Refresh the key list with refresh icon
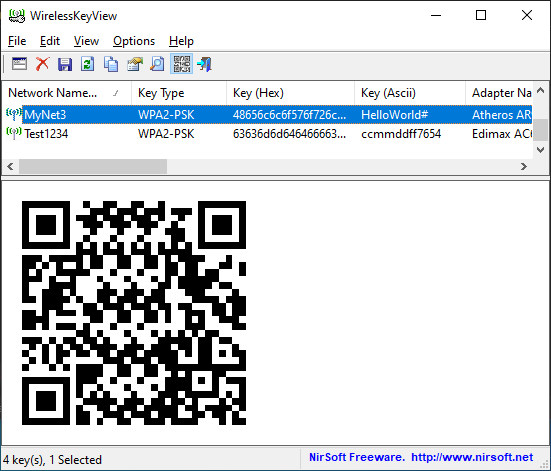This screenshot has width=551, height=471. click(87, 64)
